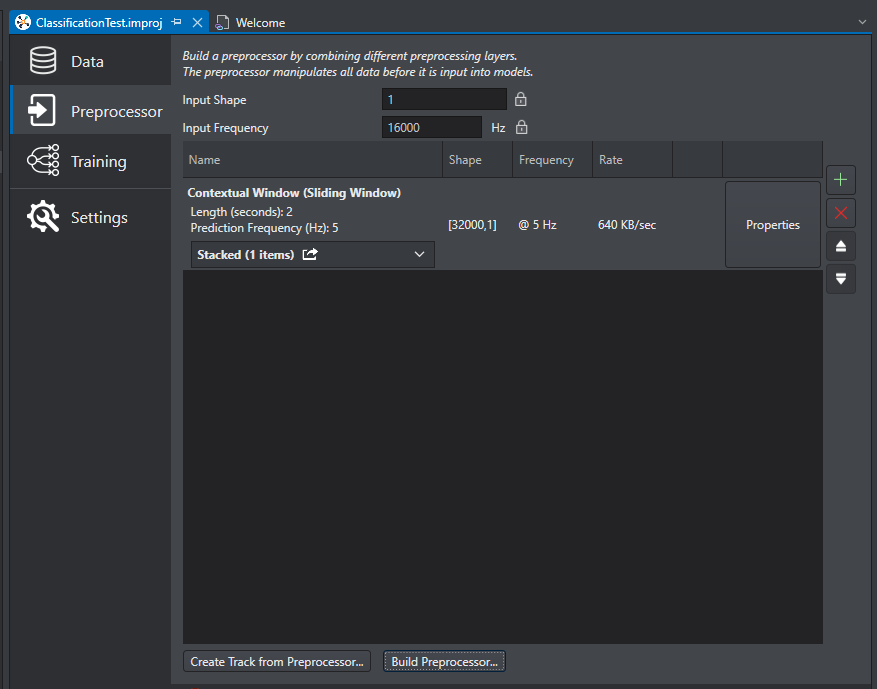Click the Build Preprocessor... button
This screenshot has width=877, height=689.
click(444, 662)
